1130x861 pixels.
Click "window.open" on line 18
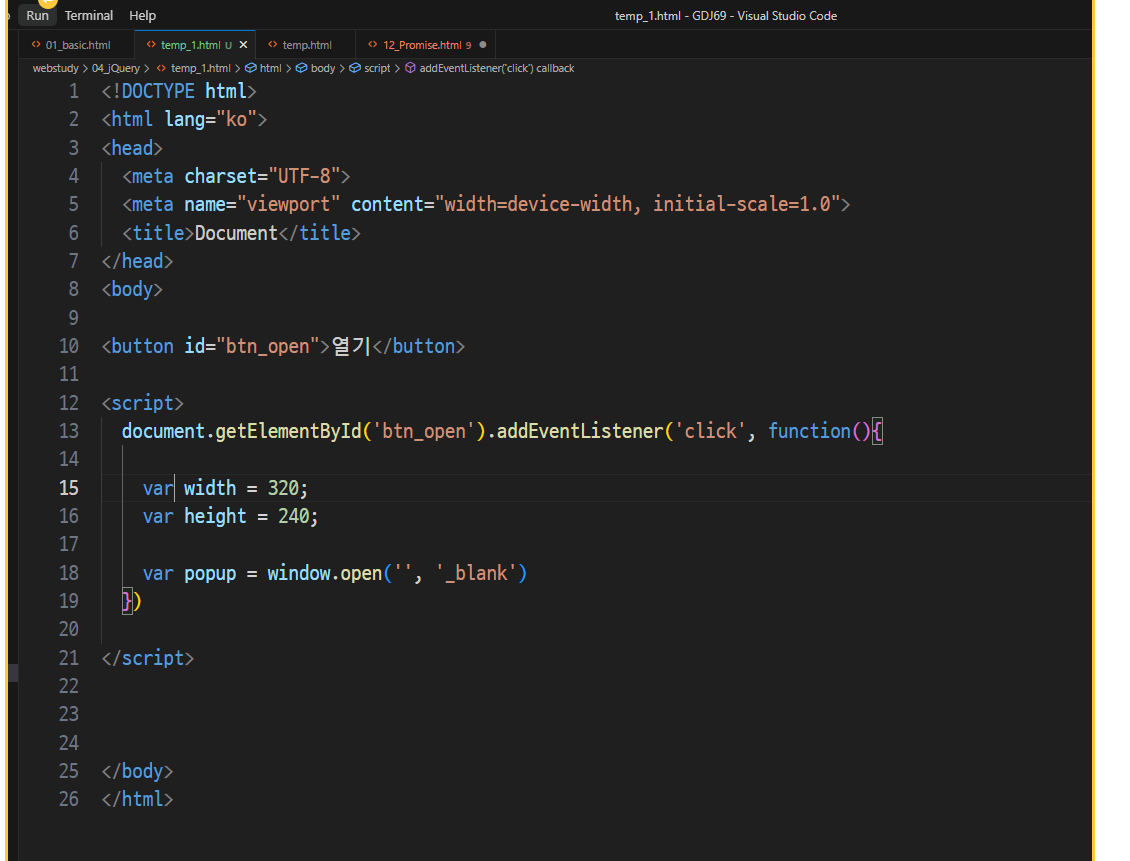coord(325,573)
